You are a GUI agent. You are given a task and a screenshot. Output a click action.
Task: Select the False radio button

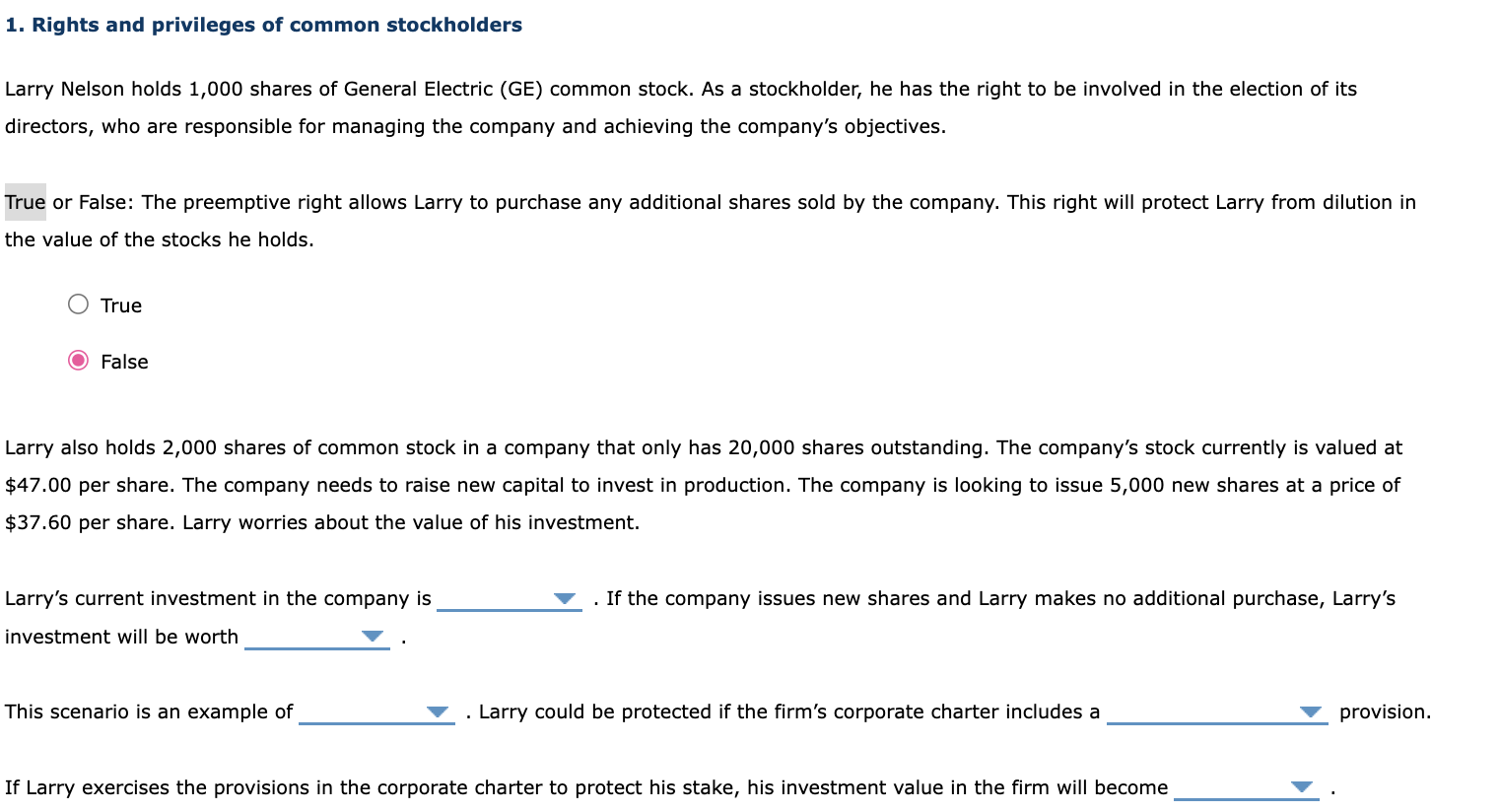coord(77,361)
